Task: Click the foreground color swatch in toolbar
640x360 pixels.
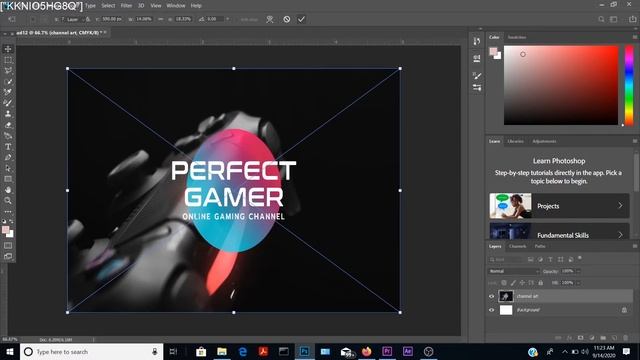Action: 5,230
